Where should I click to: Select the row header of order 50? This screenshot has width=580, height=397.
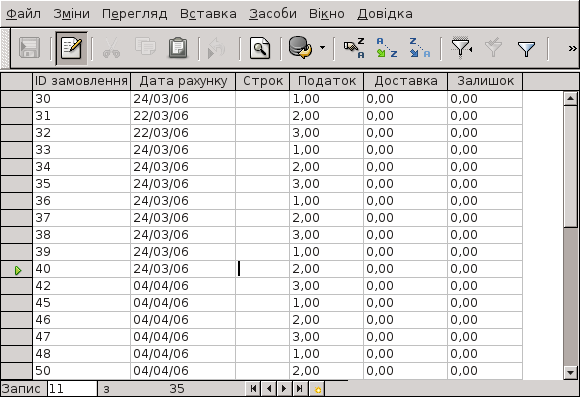point(16,371)
